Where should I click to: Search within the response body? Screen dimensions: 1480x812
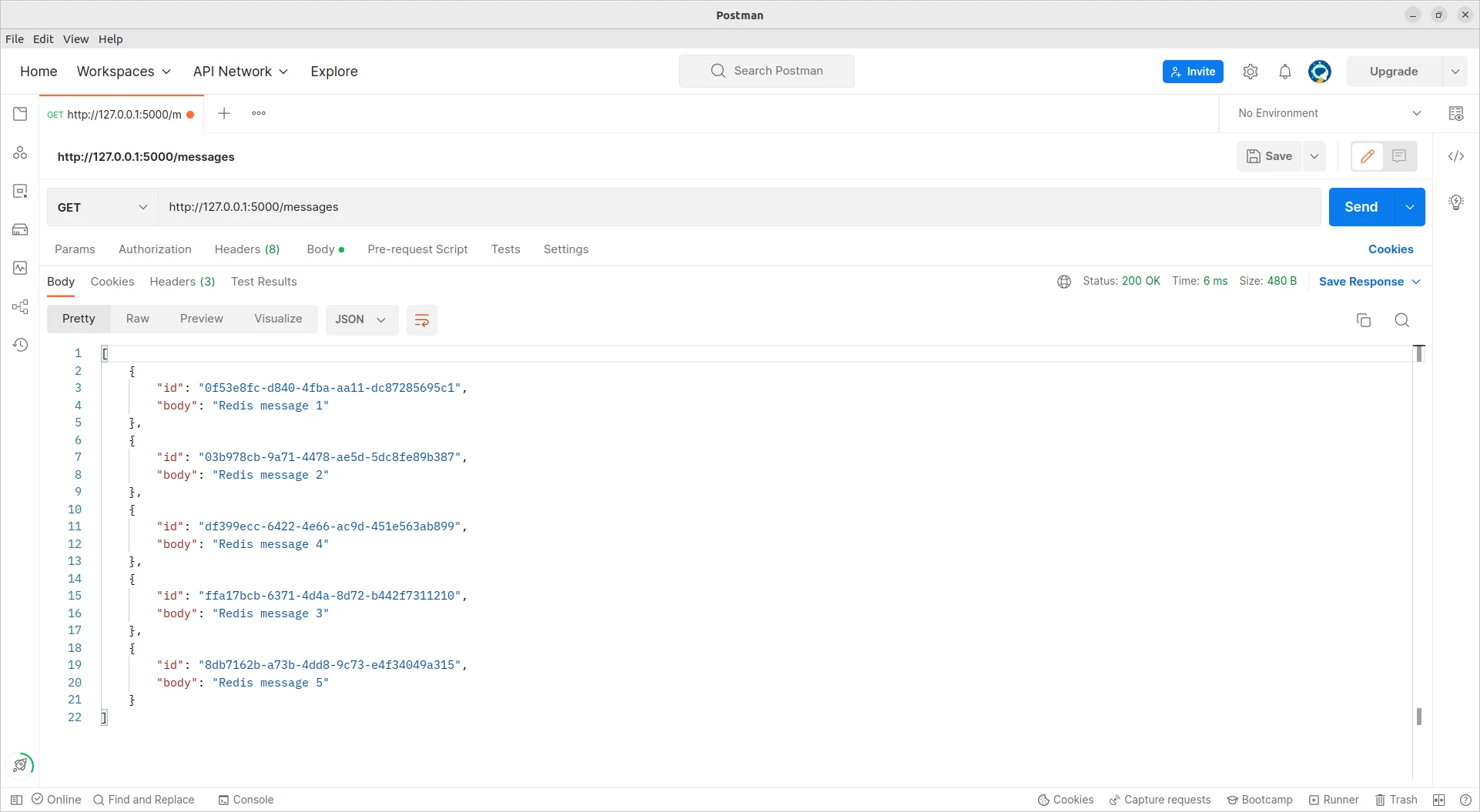click(x=1401, y=320)
